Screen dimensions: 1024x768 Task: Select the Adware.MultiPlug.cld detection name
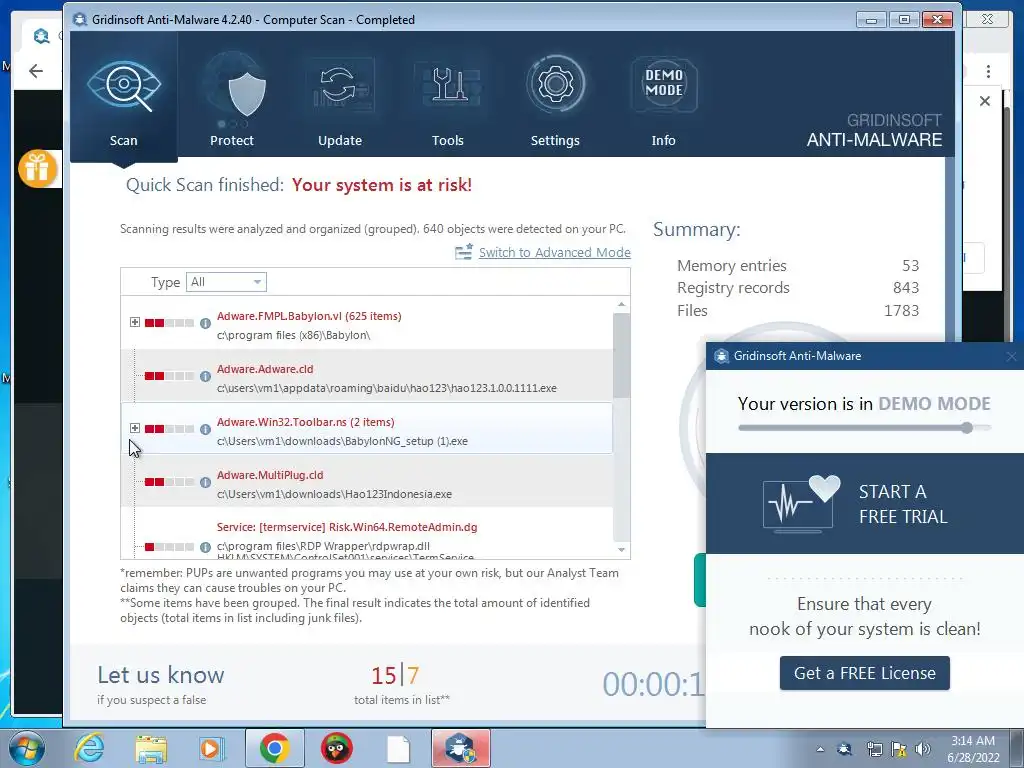[270, 475]
